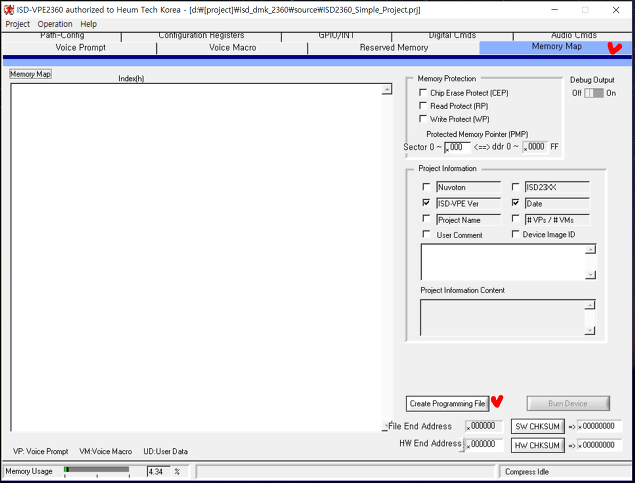This screenshot has width=635, height=483.
Task: Switch to the Reserved Memory tab
Action: coord(394,48)
